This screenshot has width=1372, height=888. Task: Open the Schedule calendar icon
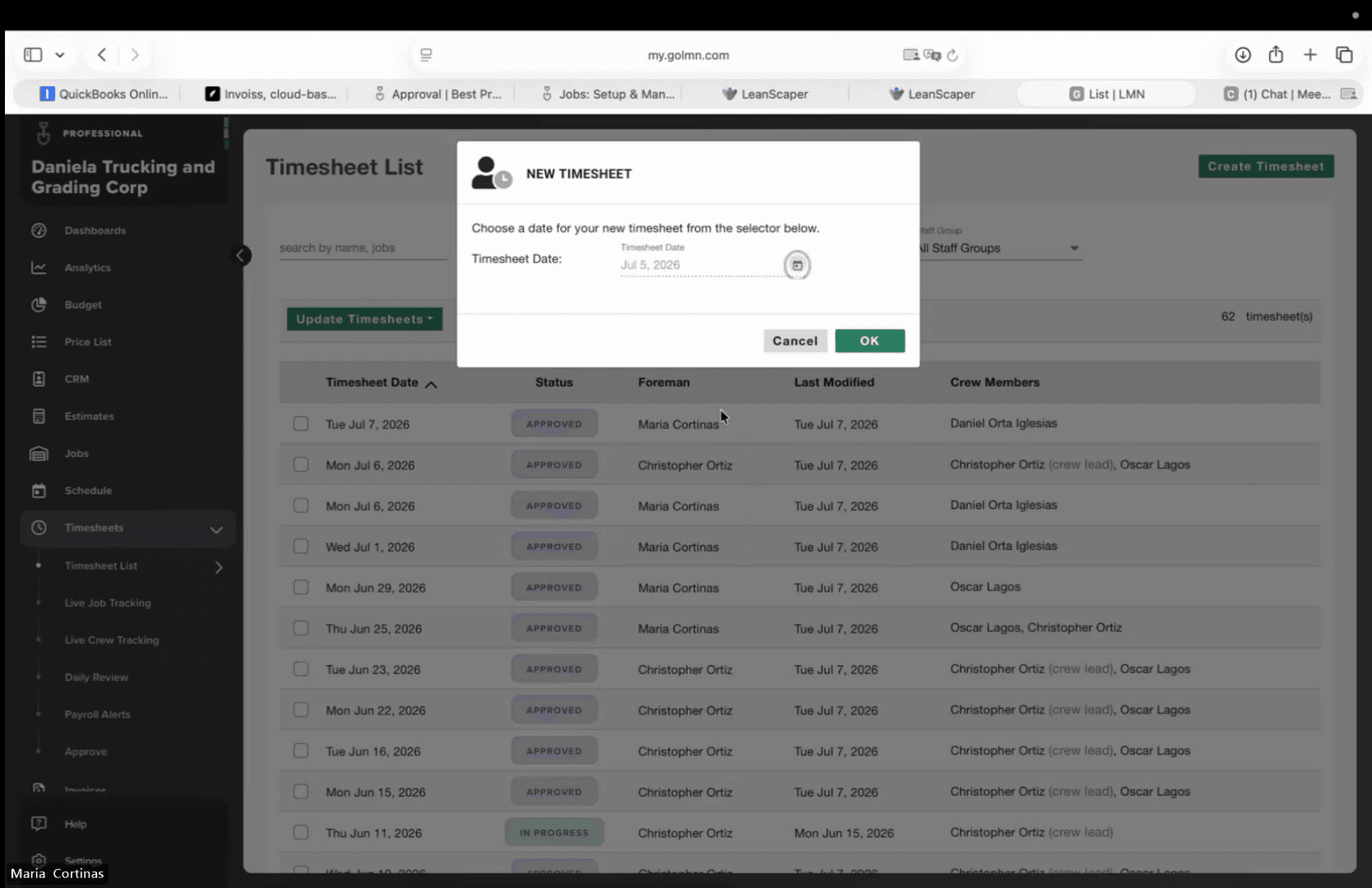(39, 490)
